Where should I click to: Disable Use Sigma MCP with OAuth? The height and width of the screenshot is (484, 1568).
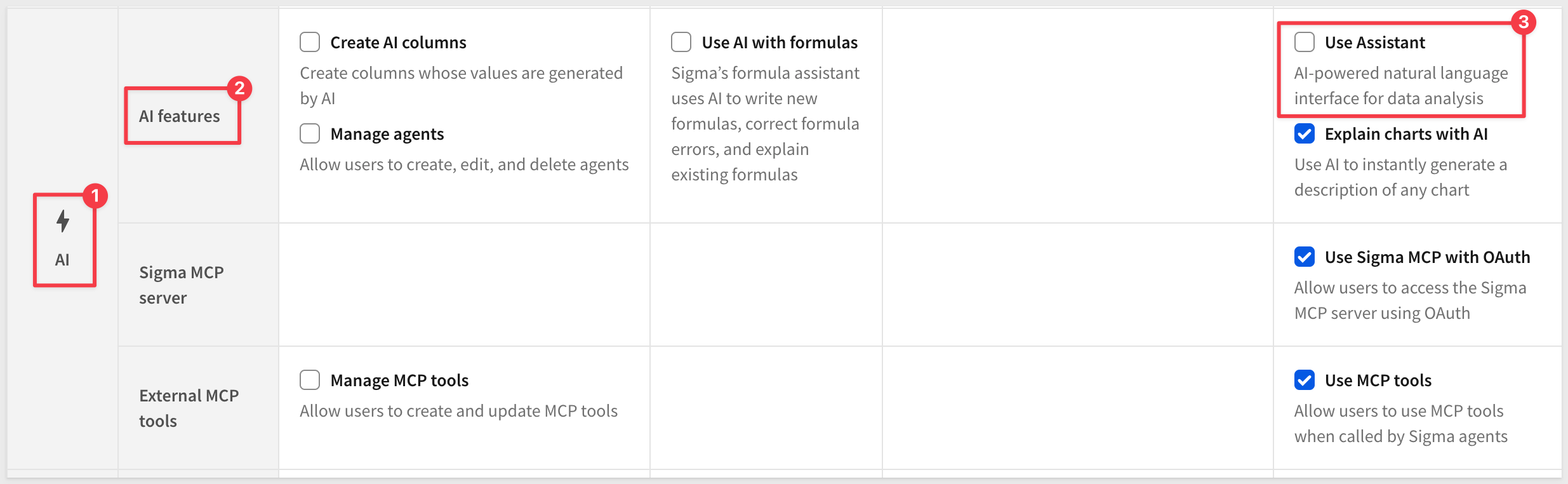tap(1305, 257)
